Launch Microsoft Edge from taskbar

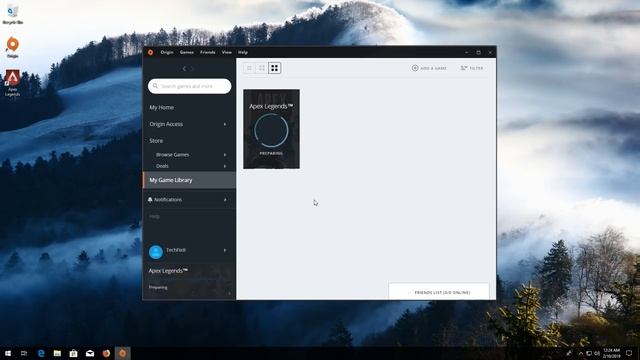(x=41, y=353)
